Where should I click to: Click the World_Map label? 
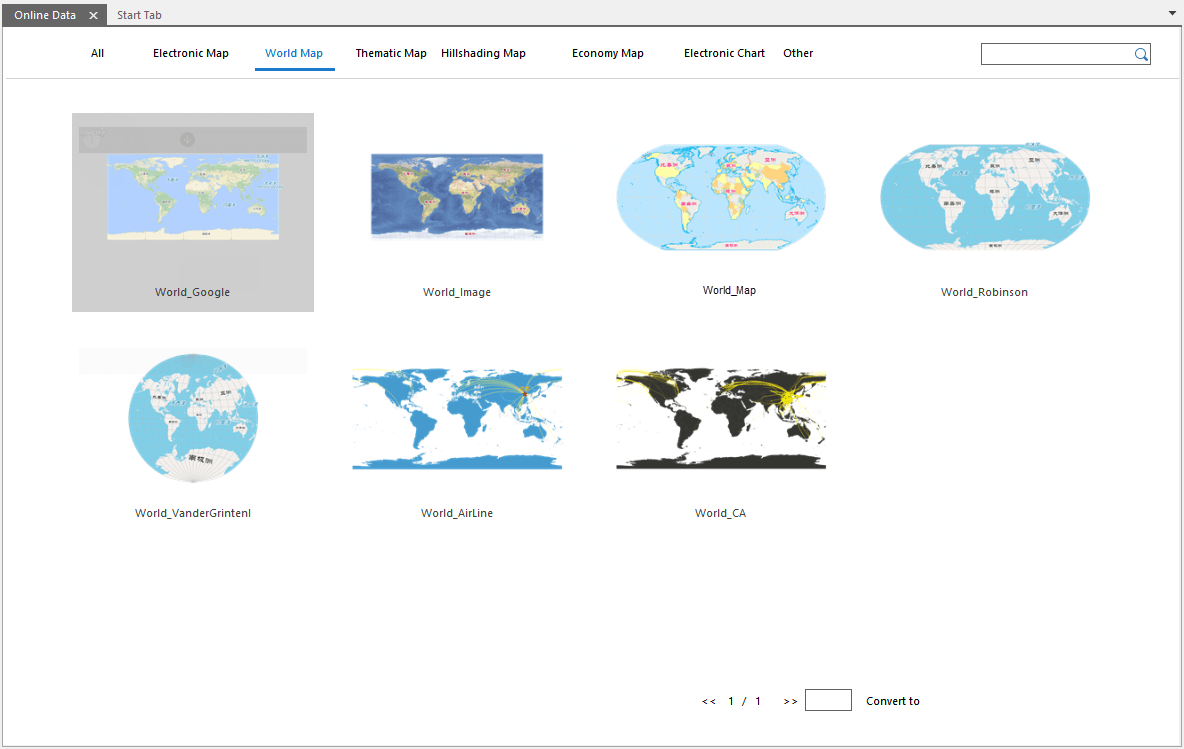[729, 291]
